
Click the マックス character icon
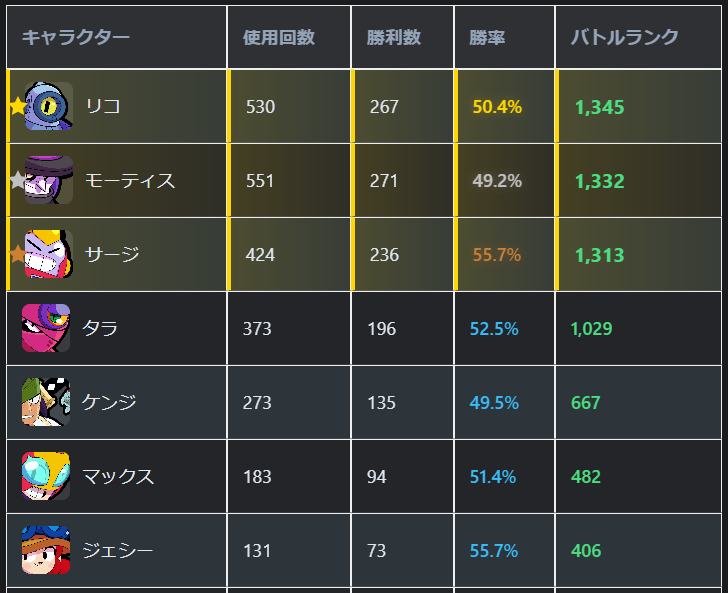(46, 476)
